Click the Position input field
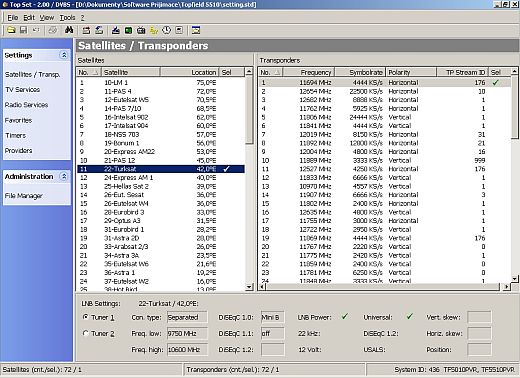 click(x=479, y=350)
